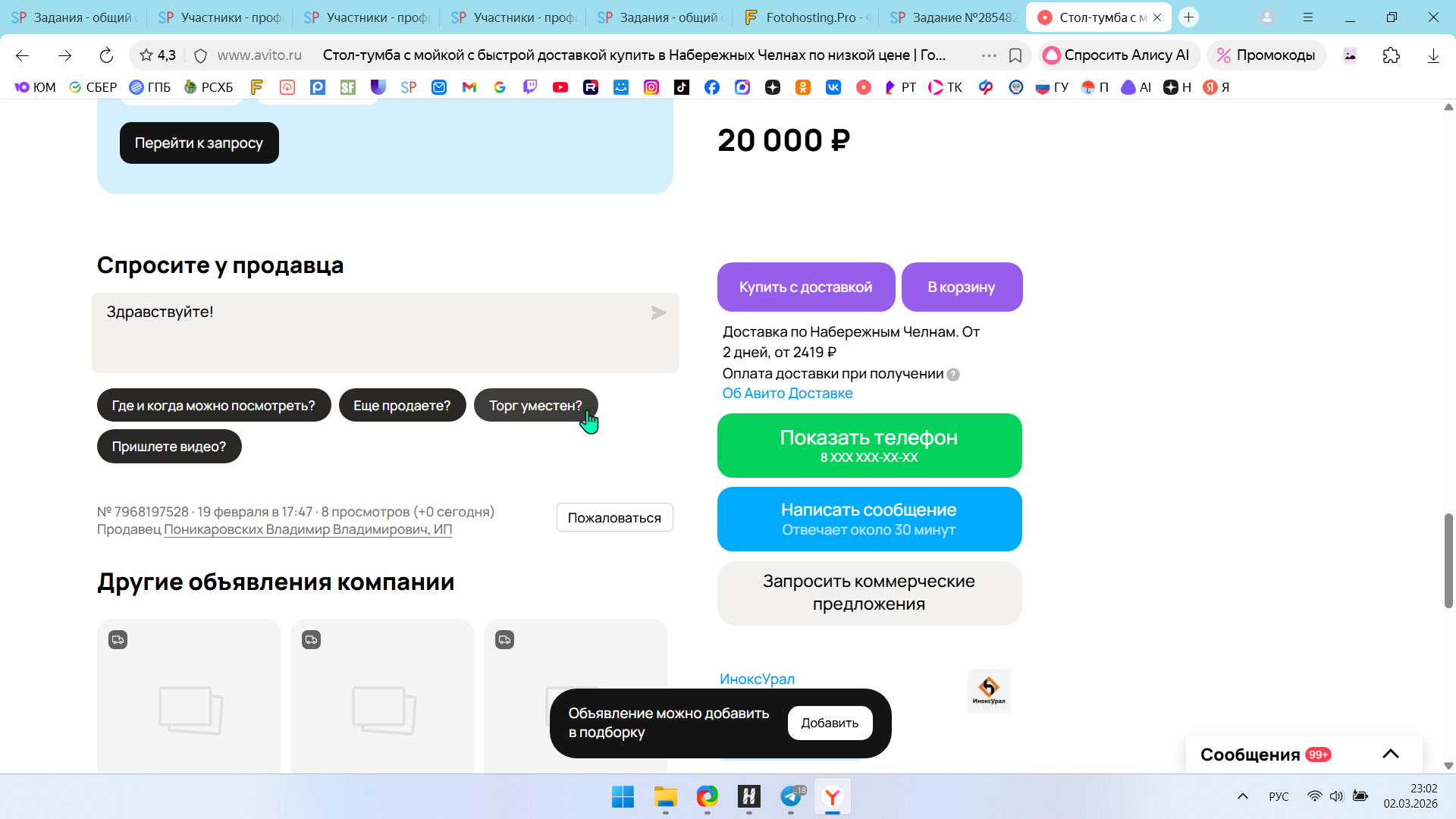This screenshot has height=819, width=1456.
Task: Expand the Сообщения chat panel chevron
Action: pyautogui.click(x=1390, y=754)
